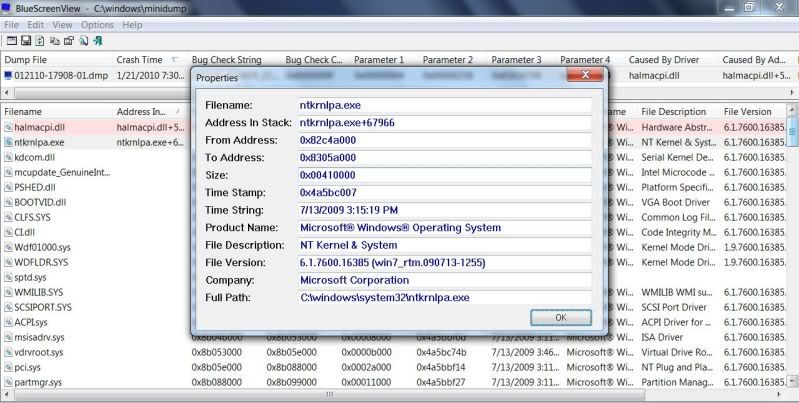Open the View menu
The height and width of the screenshot is (403, 799).
pos(62,24)
